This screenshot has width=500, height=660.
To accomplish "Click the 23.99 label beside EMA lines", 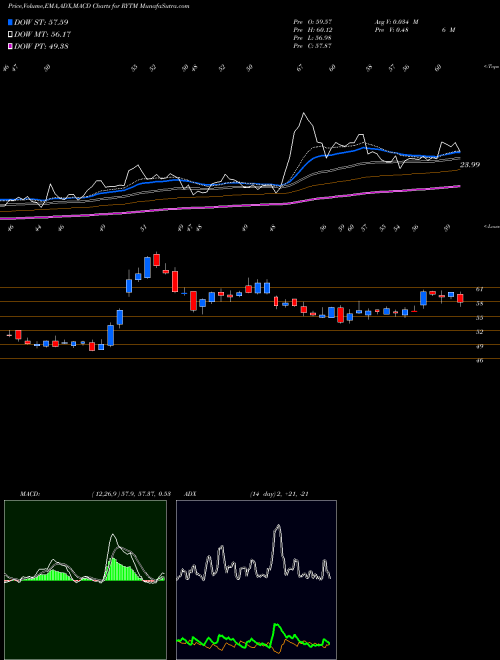I will (470, 165).
